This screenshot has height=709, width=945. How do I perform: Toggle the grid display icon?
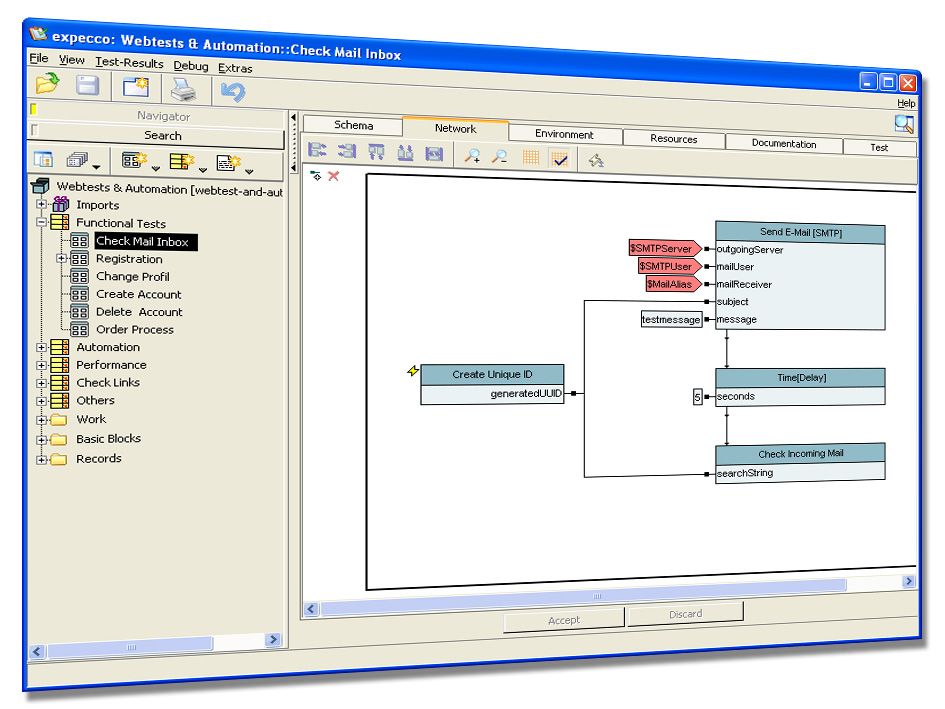point(531,157)
